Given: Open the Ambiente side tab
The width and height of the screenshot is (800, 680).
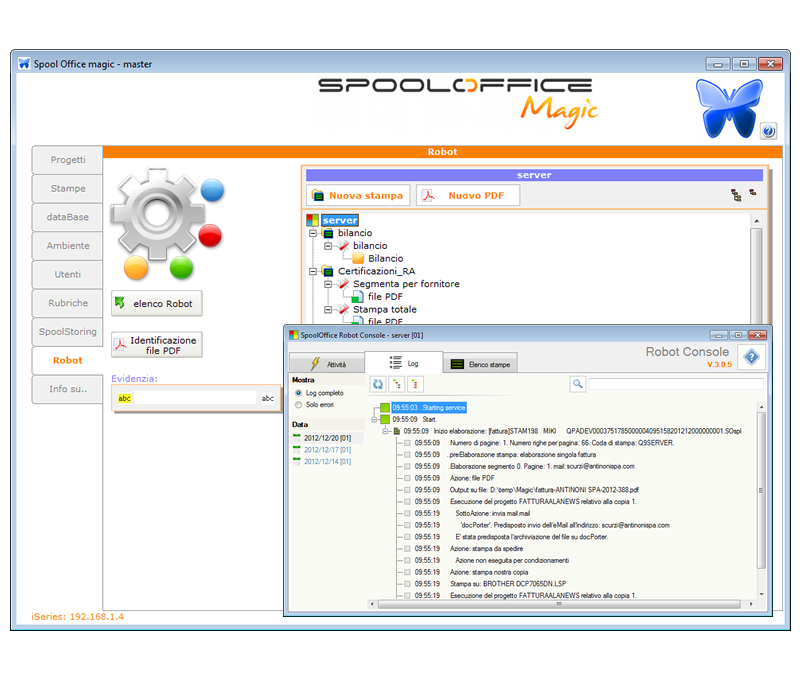Looking at the screenshot, I should (x=67, y=246).
